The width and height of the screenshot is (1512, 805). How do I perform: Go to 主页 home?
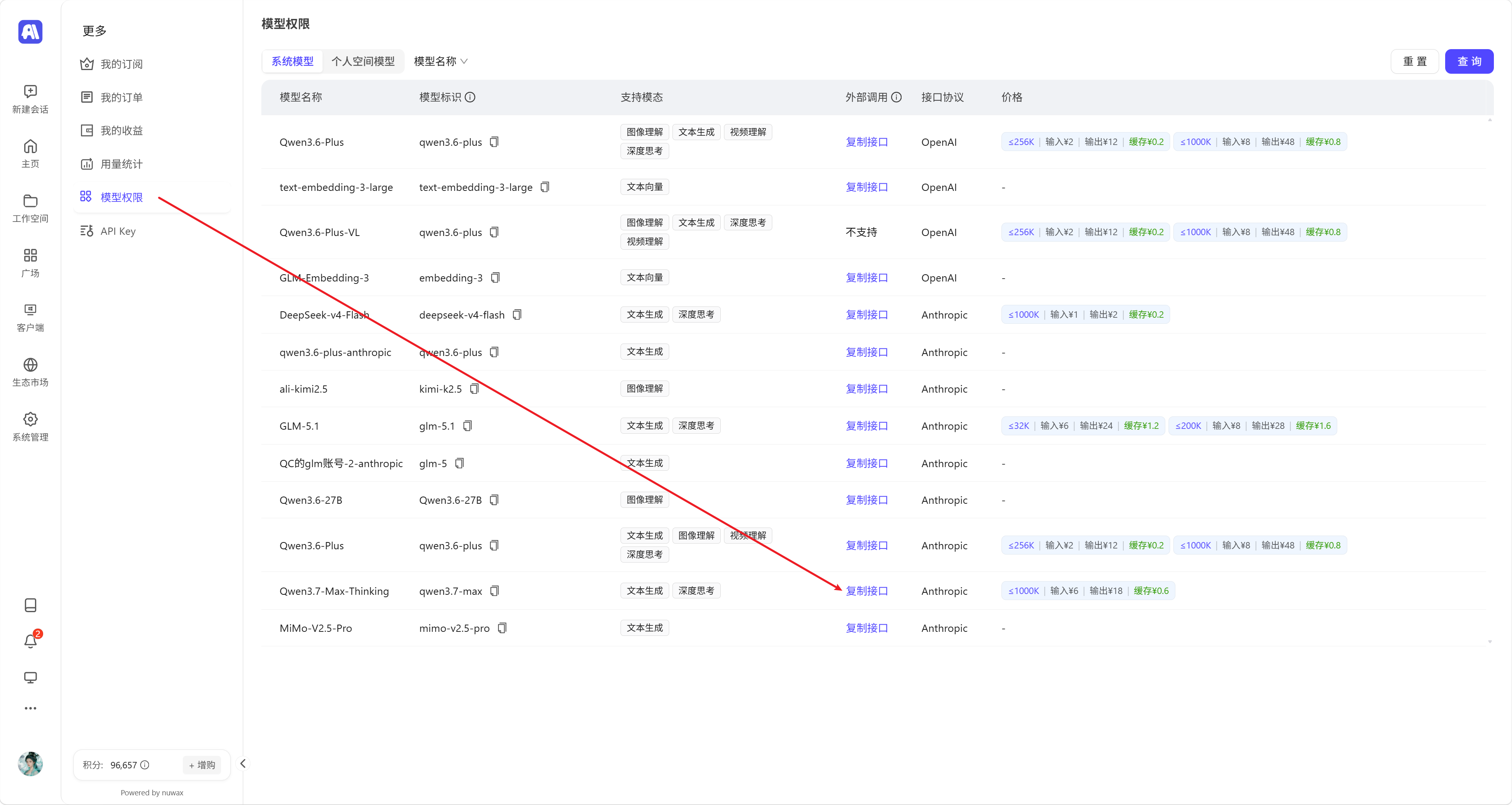(31, 153)
